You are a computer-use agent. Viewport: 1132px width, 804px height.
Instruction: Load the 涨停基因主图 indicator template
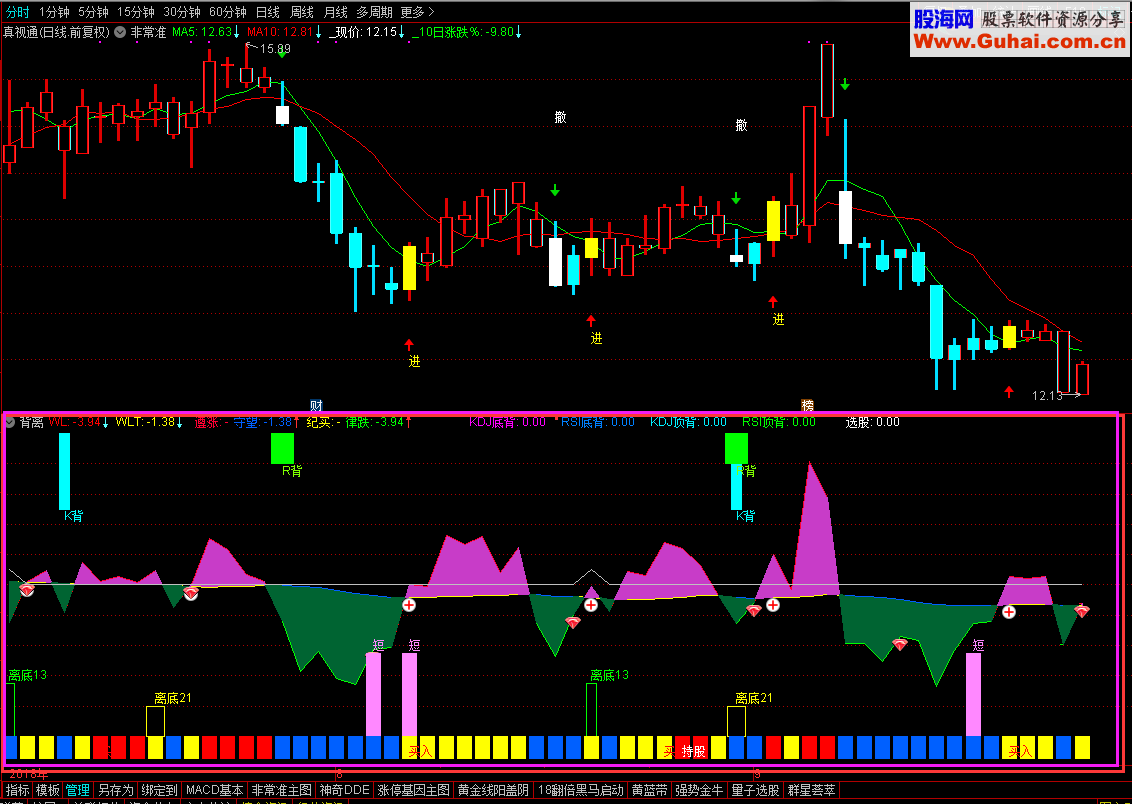[414, 790]
